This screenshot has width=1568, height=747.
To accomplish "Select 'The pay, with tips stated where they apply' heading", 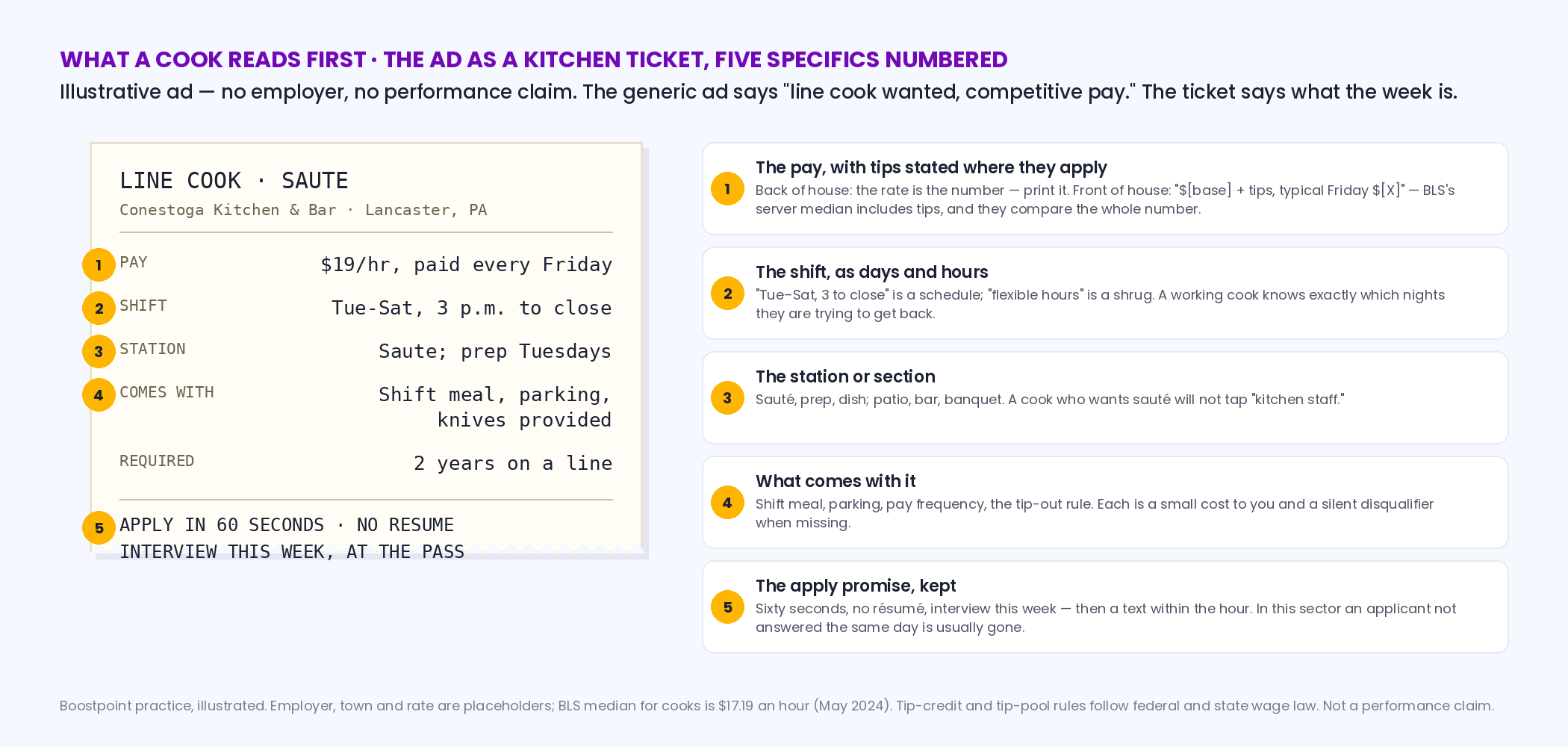I will pyautogui.click(x=931, y=168).
